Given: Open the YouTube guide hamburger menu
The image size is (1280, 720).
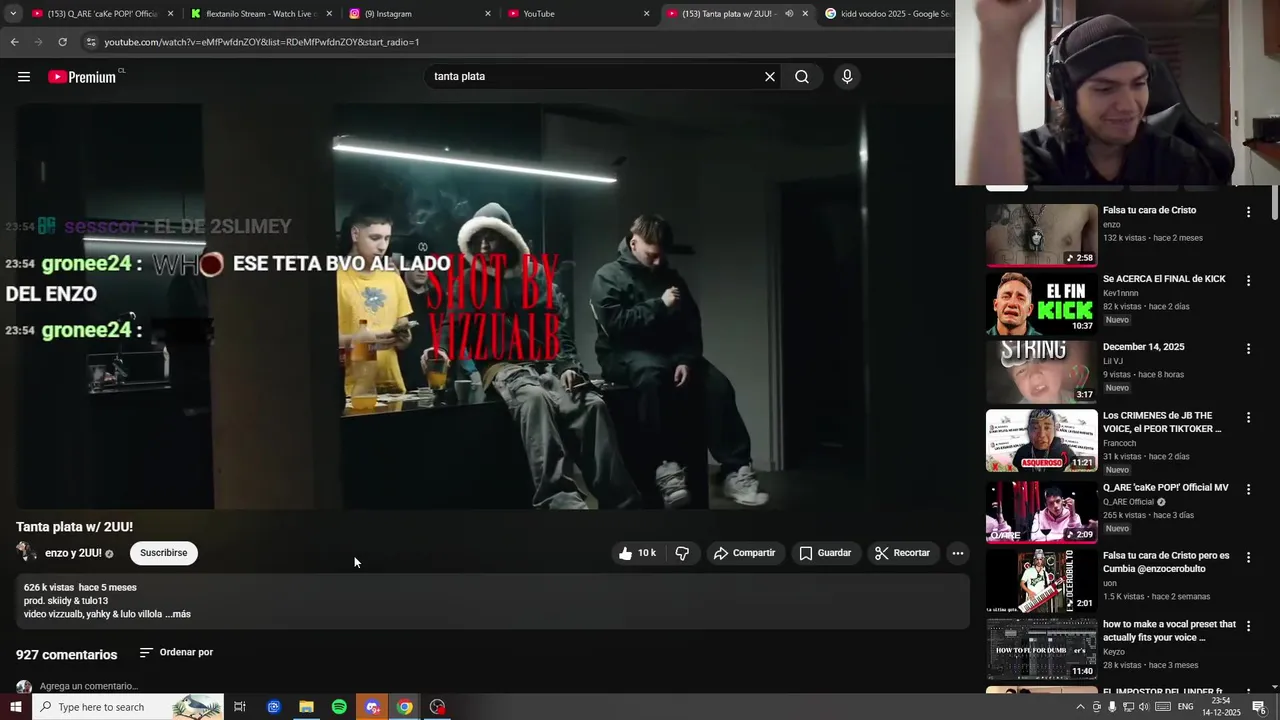Looking at the screenshot, I should pyautogui.click(x=24, y=77).
